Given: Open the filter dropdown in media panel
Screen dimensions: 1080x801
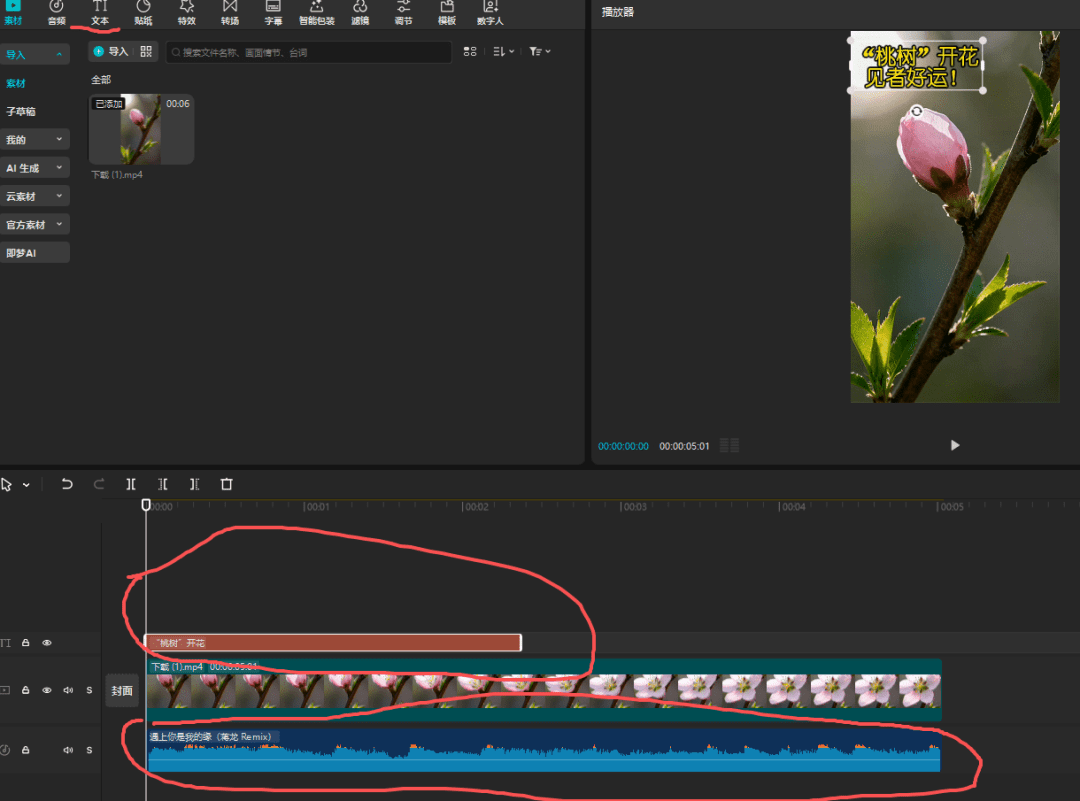Looking at the screenshot, I should click(539, 51).
